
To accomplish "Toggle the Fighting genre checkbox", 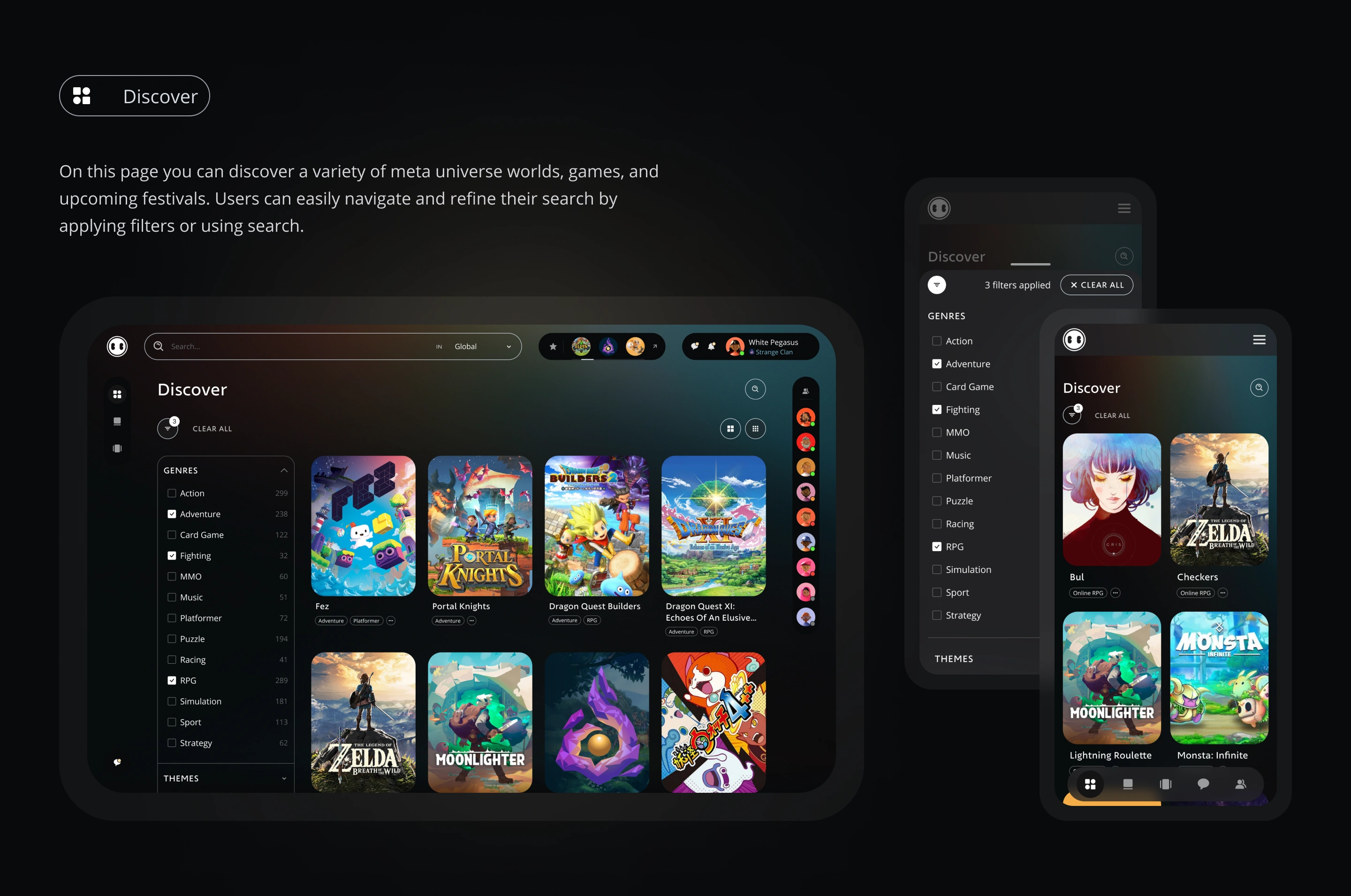I will tap(173, 555).
